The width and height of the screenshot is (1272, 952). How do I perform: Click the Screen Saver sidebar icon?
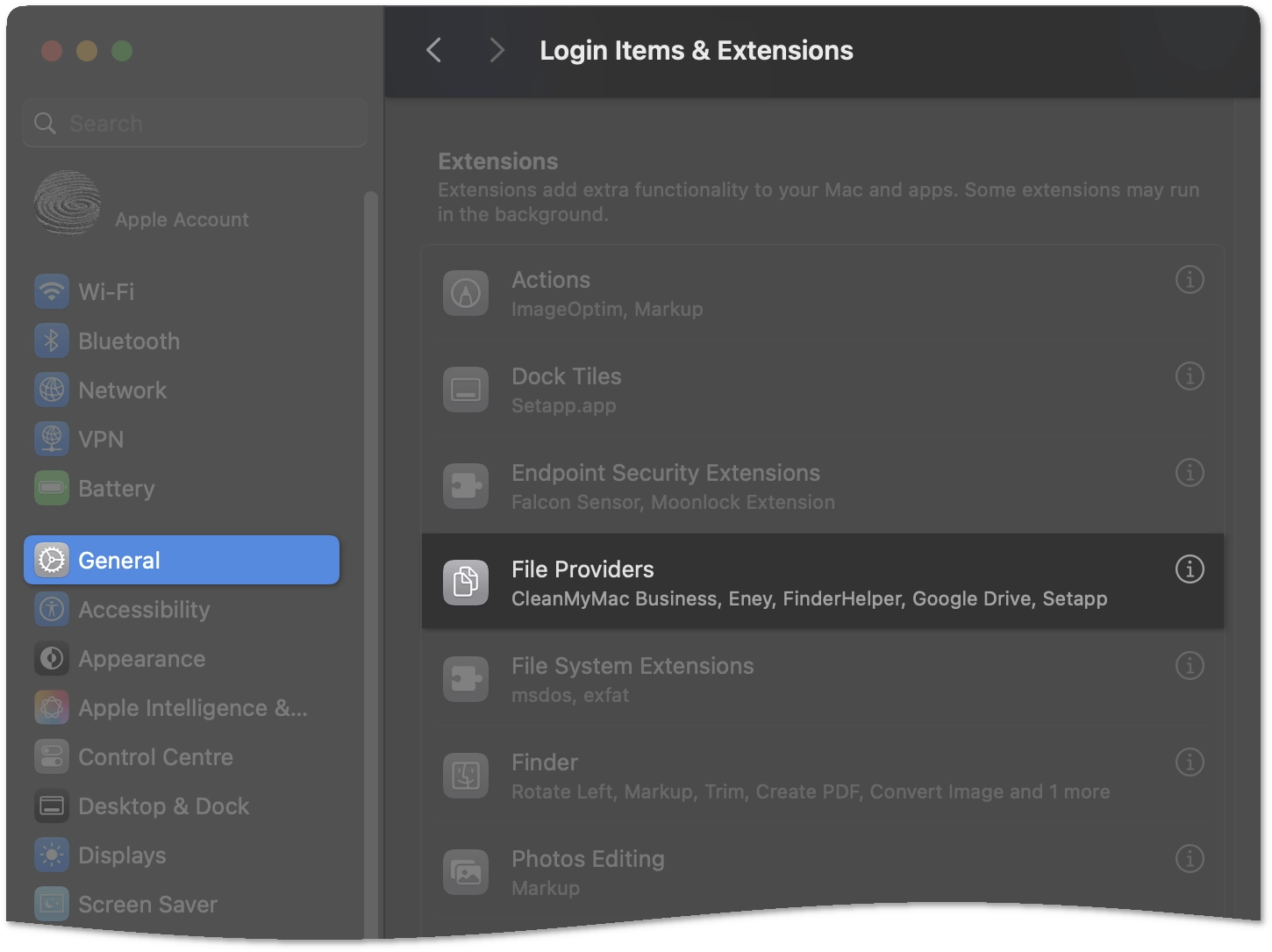pyautogui.click(x=52, y=904)
